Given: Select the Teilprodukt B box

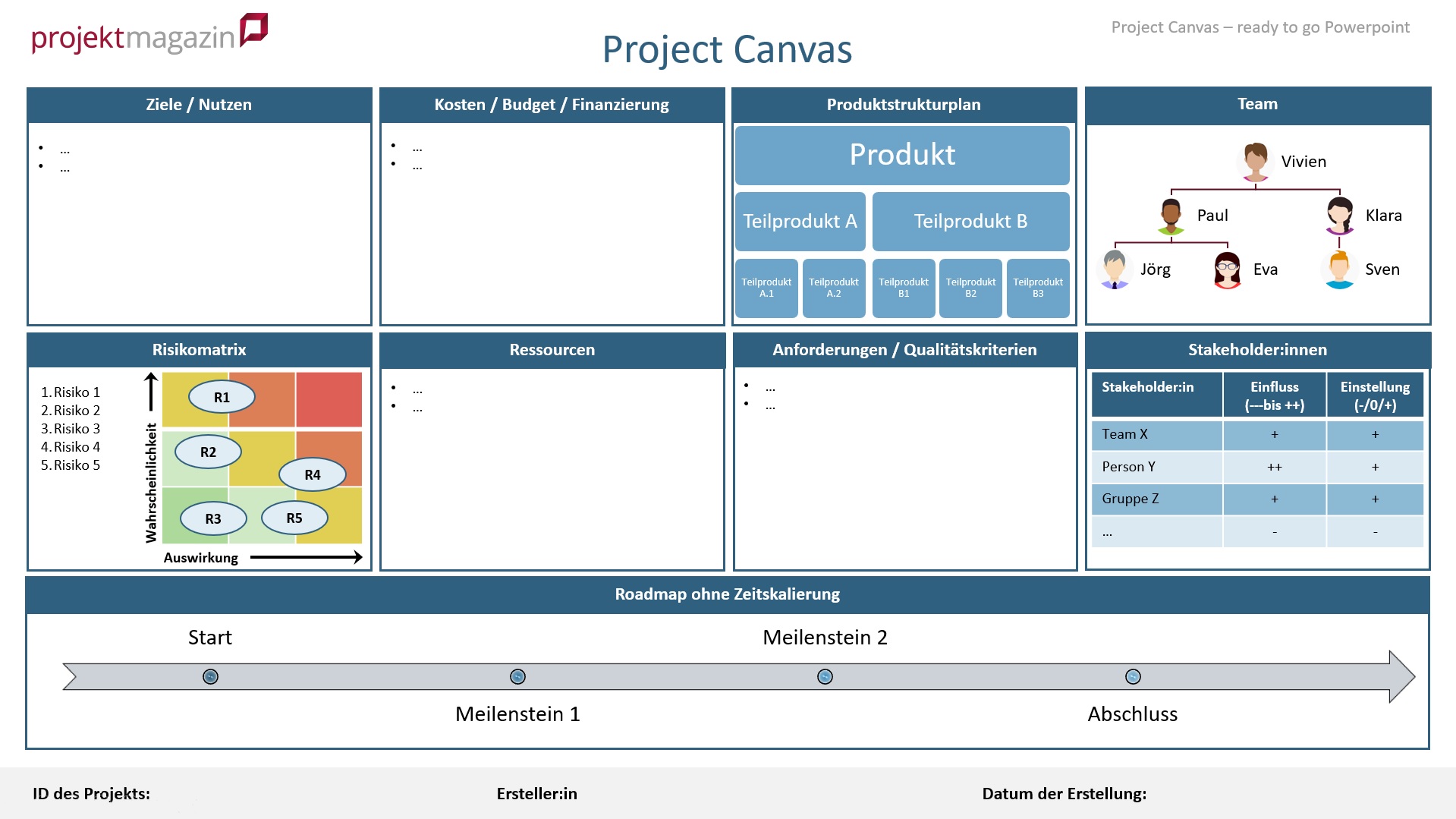Looking at the screenshot, I should [970, 221].
